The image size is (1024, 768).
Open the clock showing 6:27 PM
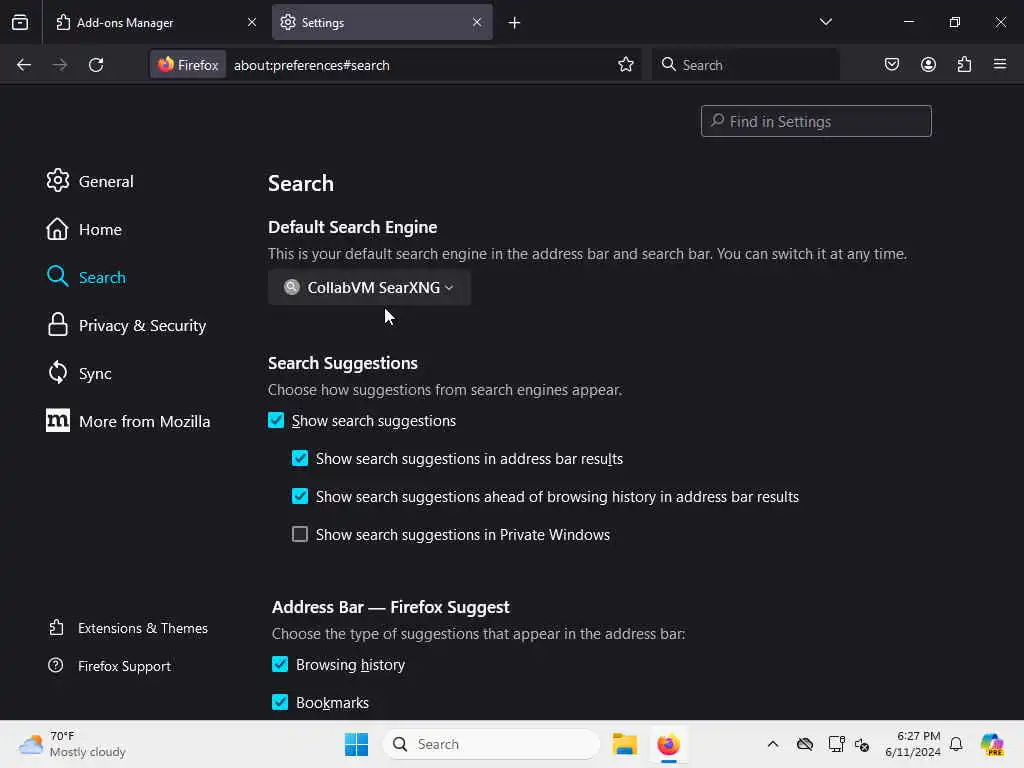[912, 744]
